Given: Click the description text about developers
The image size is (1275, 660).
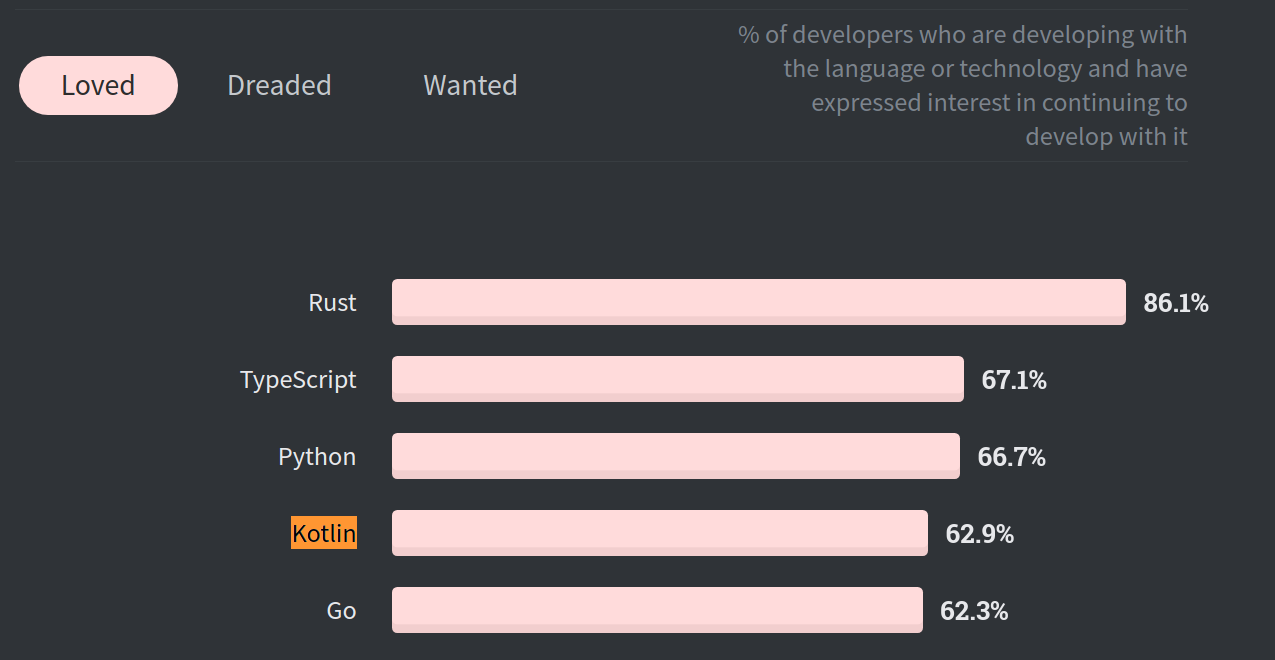Looking at the screenshot, I should point(963,85).
